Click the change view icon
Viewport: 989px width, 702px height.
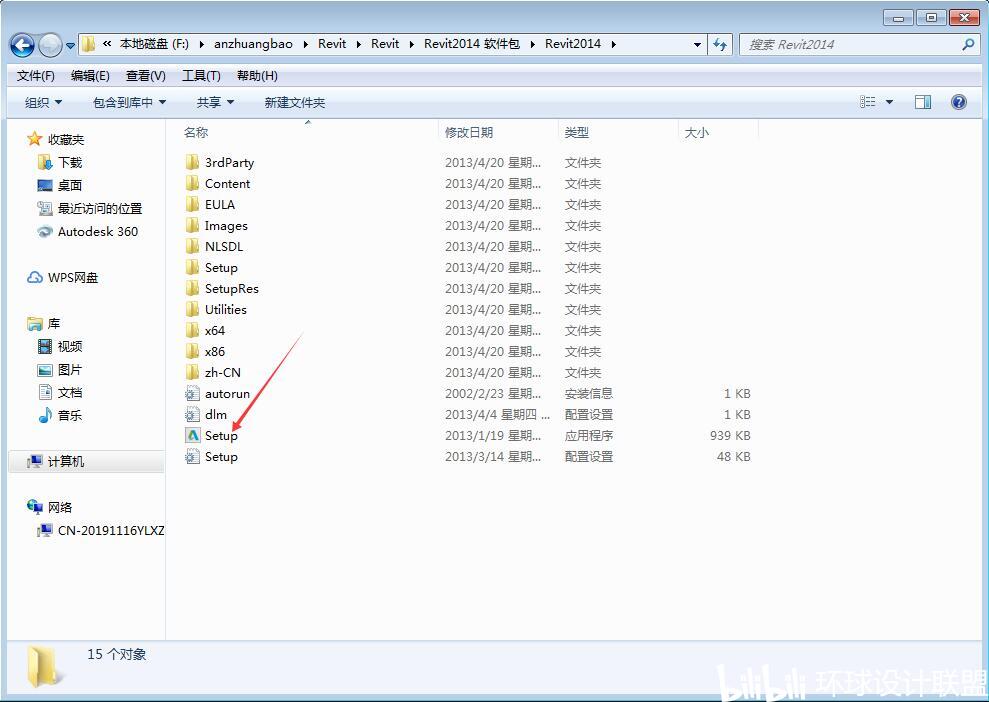(868, 102)
